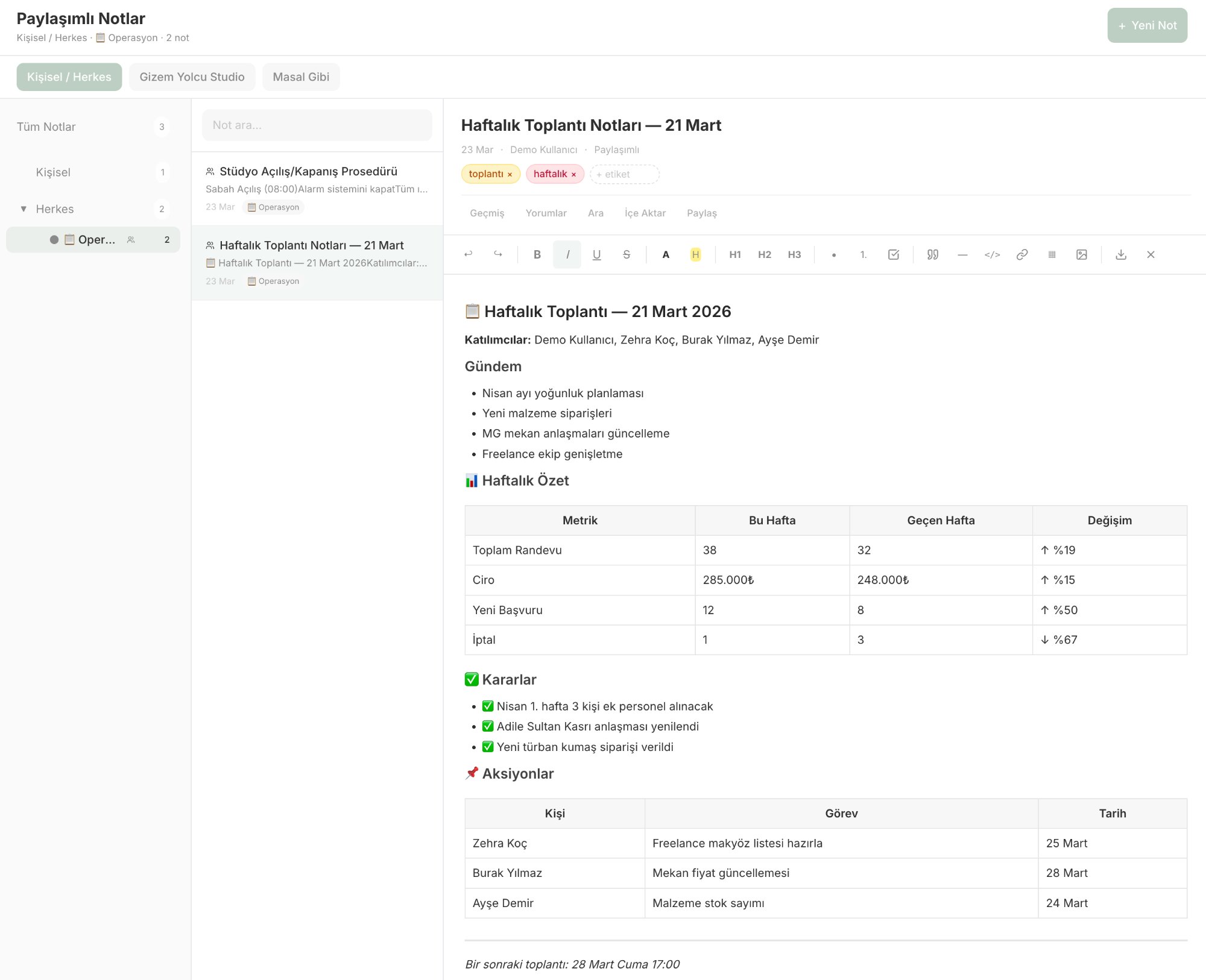Apply strikethrough formatting
Image resolution: width=1206 pixels, height=980 pixels.
[x=626, y=254]
